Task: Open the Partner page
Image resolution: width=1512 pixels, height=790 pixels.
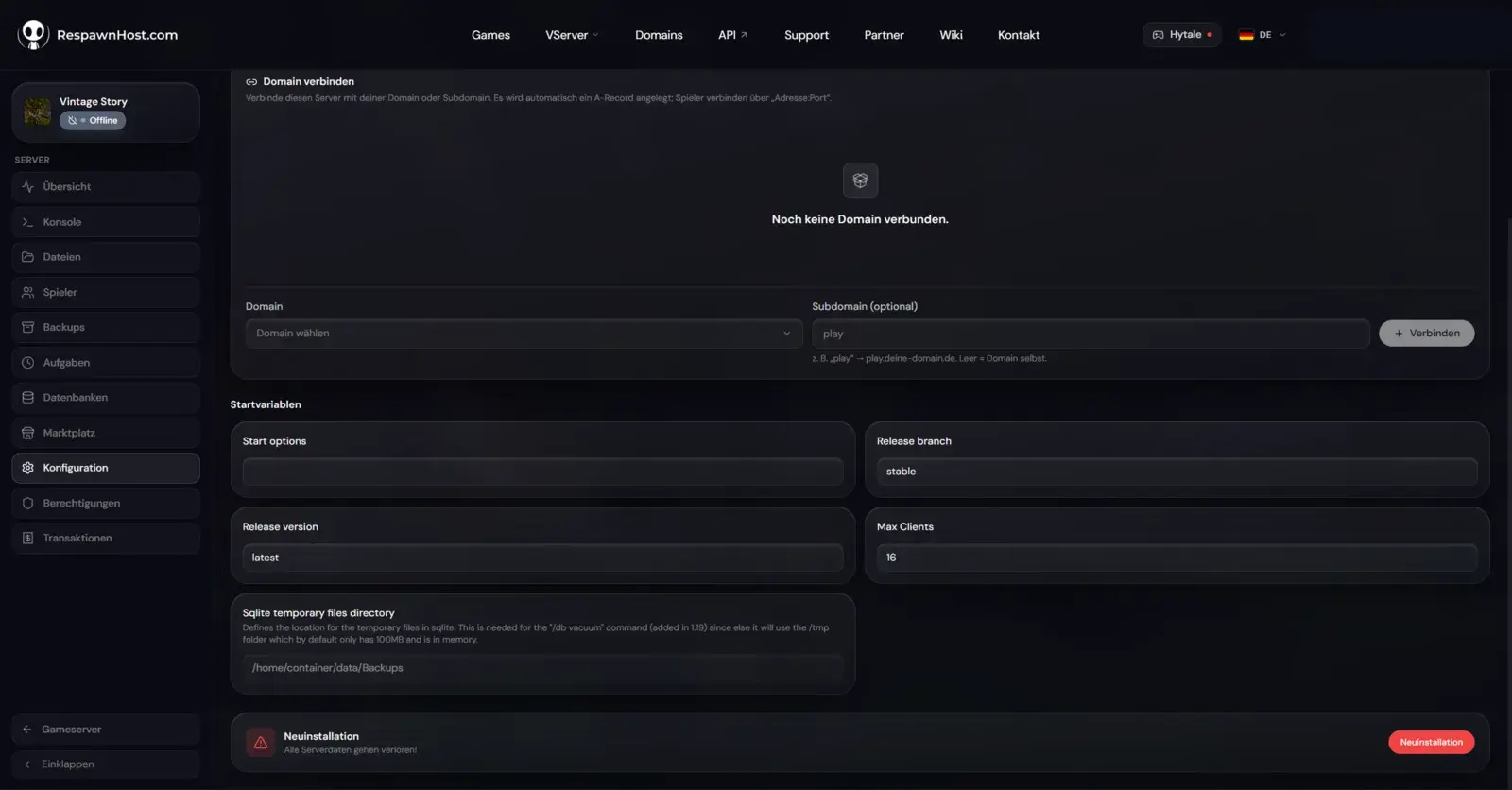Action: 884,35
